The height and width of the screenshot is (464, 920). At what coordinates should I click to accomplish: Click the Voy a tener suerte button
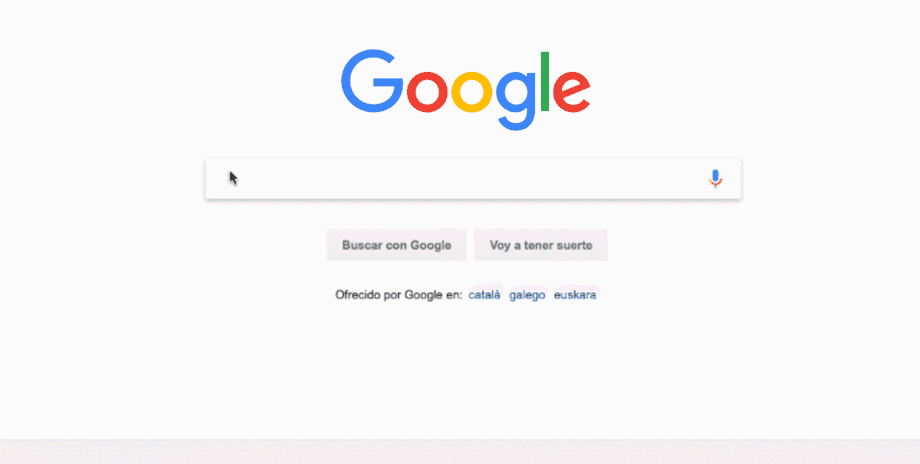click(x=541, y=245)
